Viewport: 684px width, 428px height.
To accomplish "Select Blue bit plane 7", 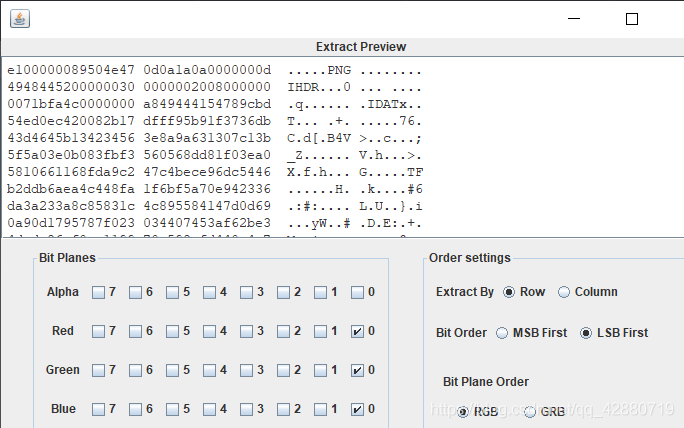I will [x=98, y=409].
